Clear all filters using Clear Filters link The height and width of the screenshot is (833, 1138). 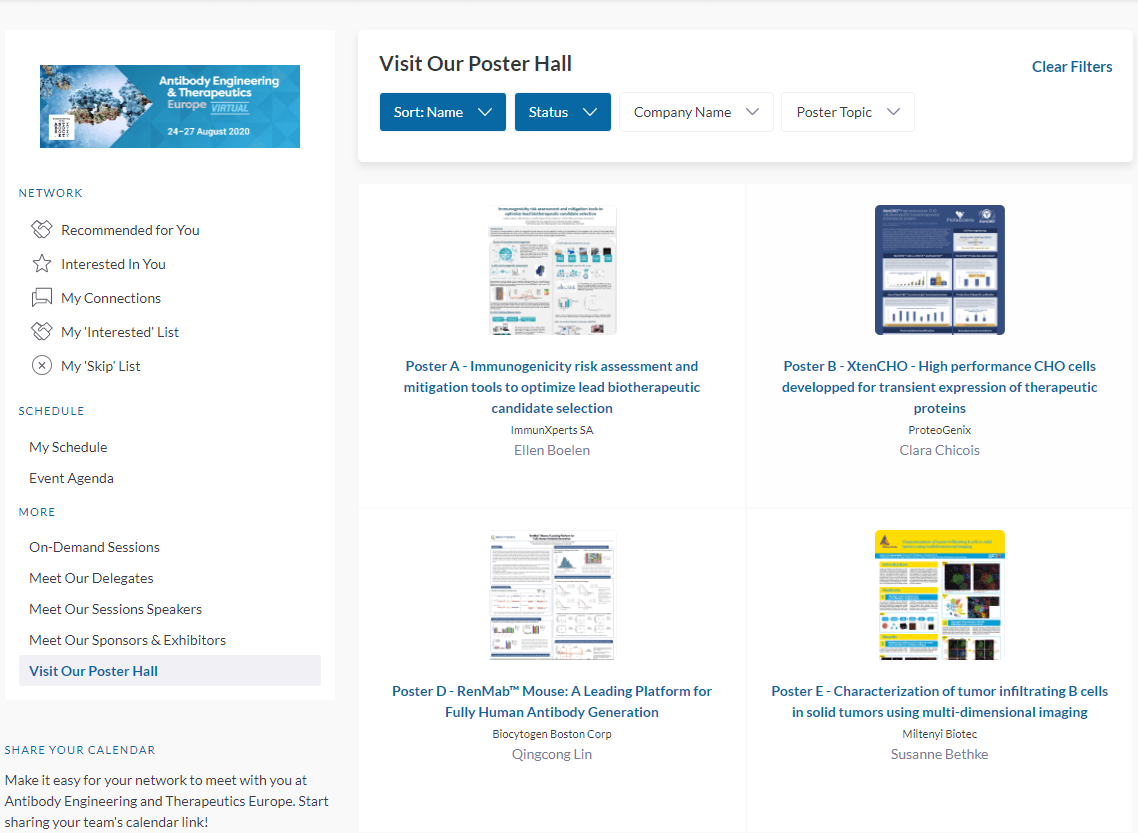1071,67
